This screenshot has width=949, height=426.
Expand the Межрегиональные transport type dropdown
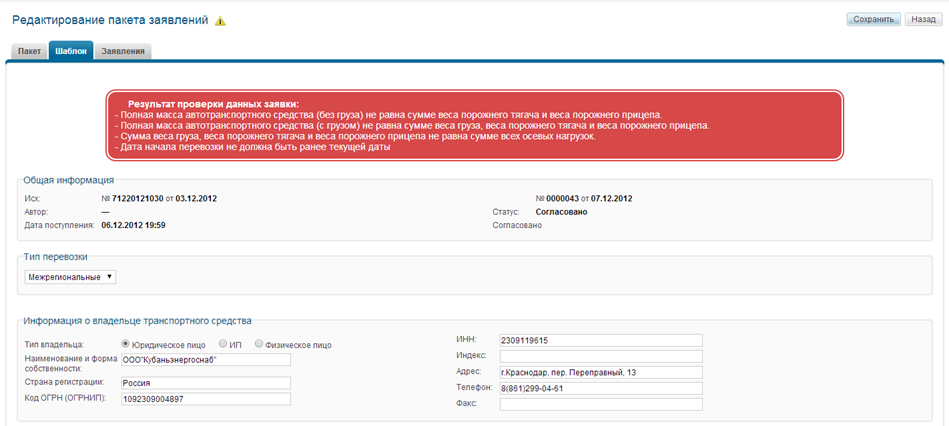tap(70, 277)
